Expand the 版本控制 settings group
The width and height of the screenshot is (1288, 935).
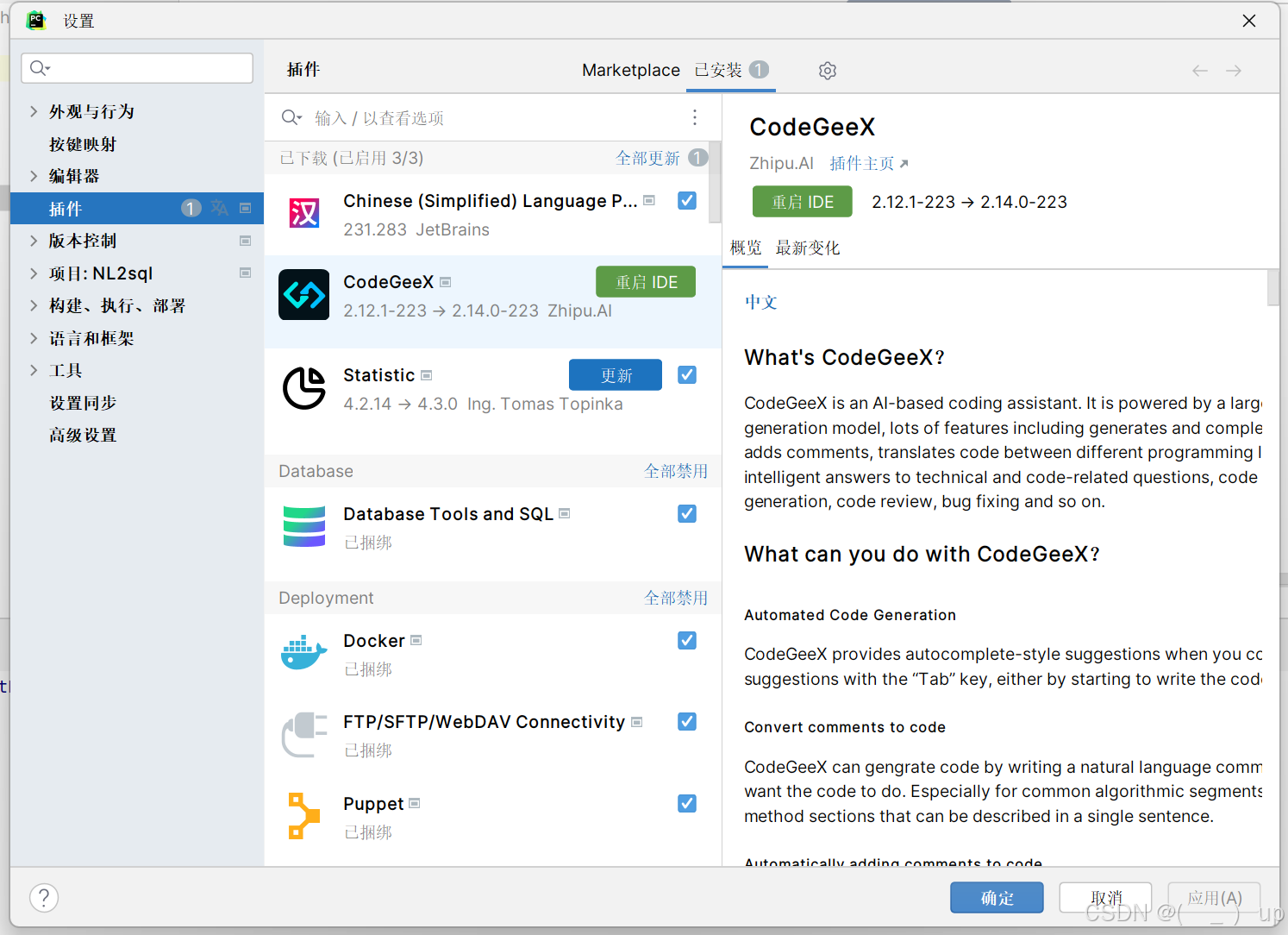34,241
